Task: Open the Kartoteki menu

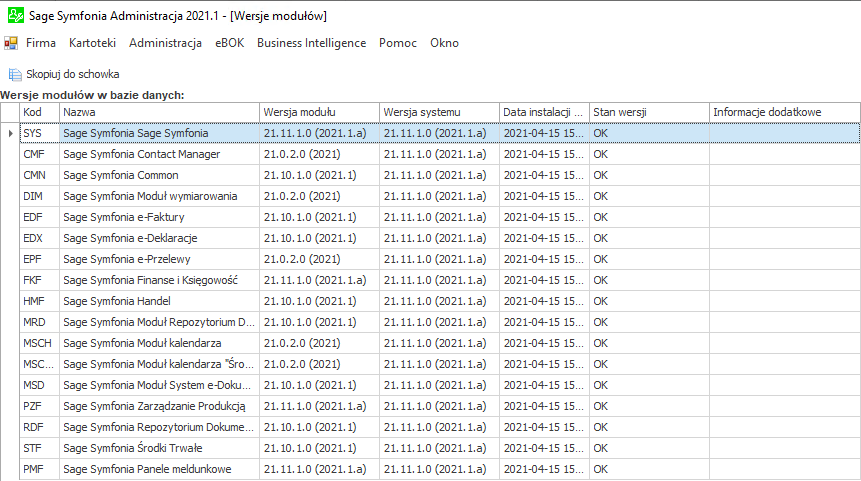Action: click(92, 43)
